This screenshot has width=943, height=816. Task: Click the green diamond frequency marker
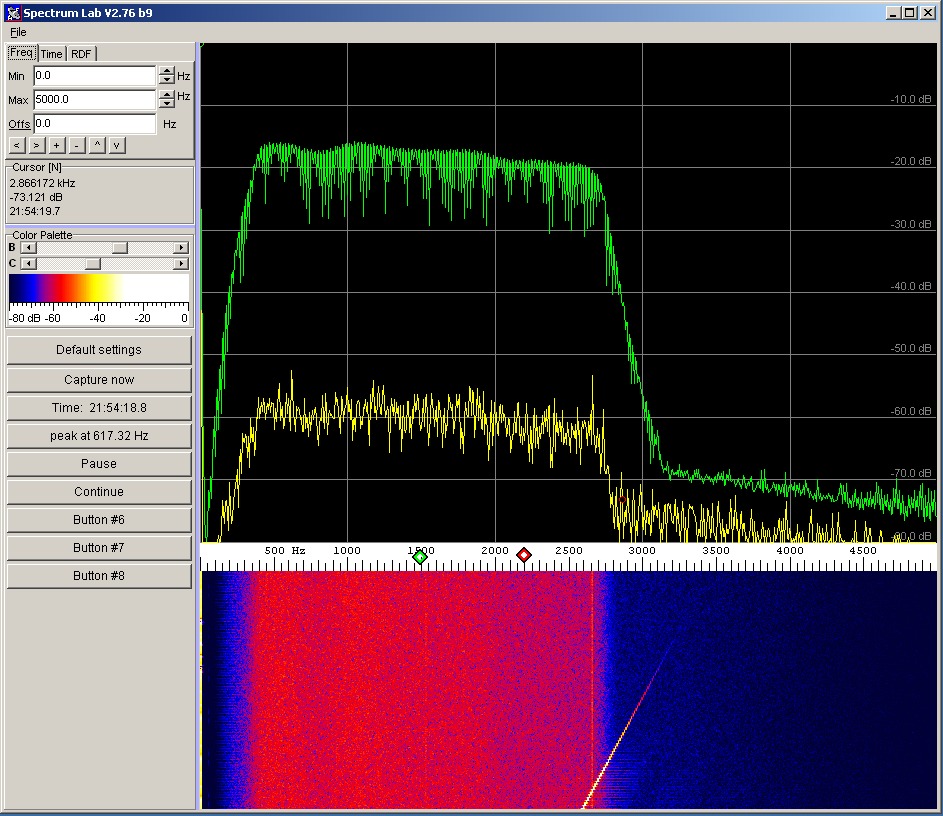coord(420,556)
